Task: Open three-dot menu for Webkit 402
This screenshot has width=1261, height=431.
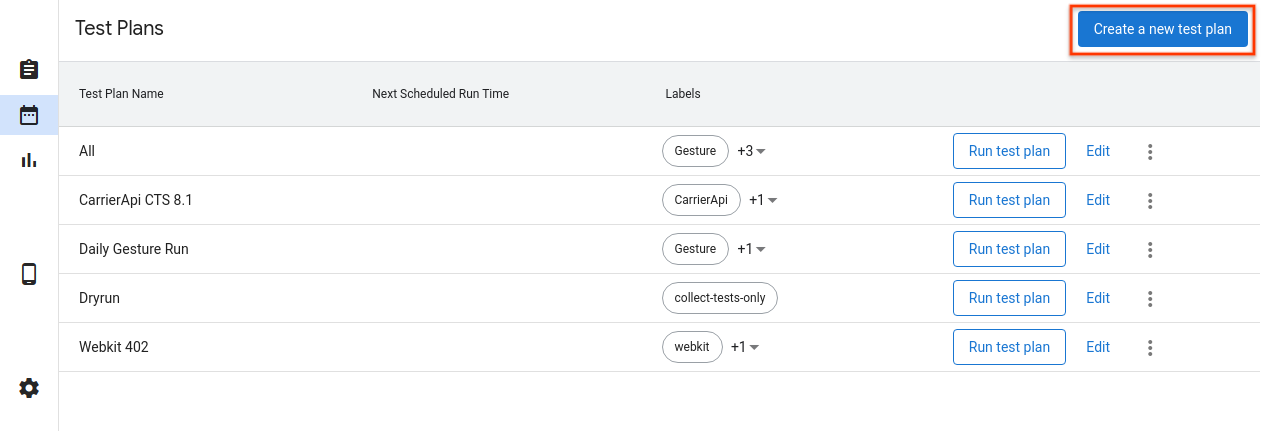Action: pos(1150,348)
